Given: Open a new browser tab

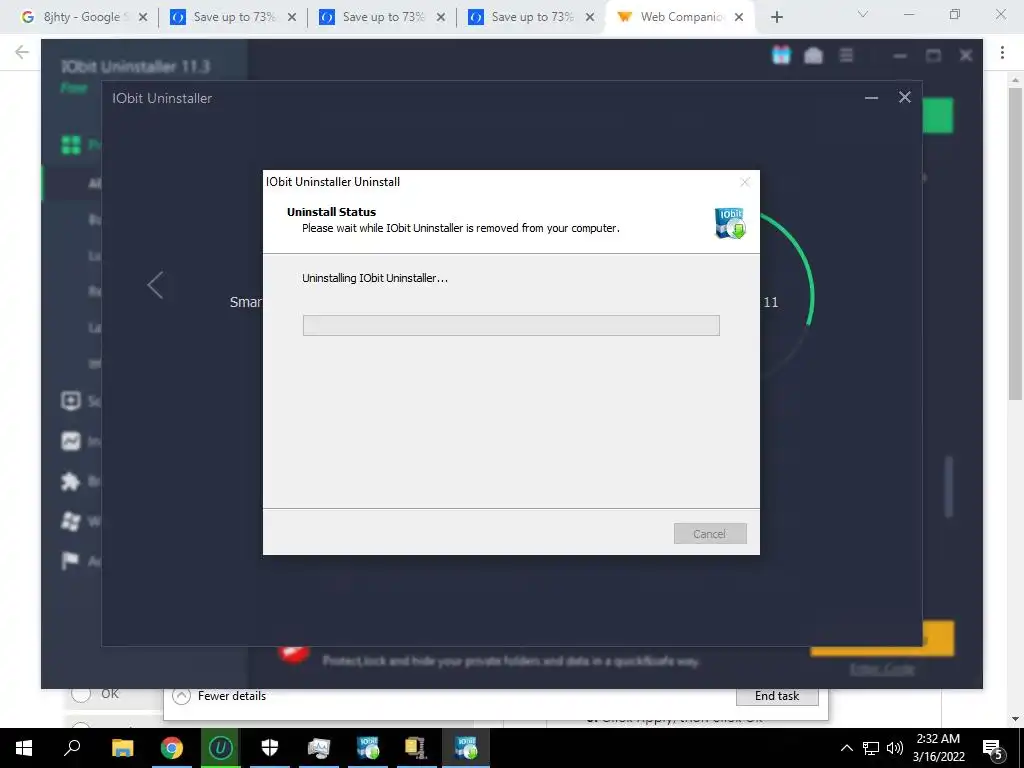Looking at the screenshot, I should click(776, 17).
